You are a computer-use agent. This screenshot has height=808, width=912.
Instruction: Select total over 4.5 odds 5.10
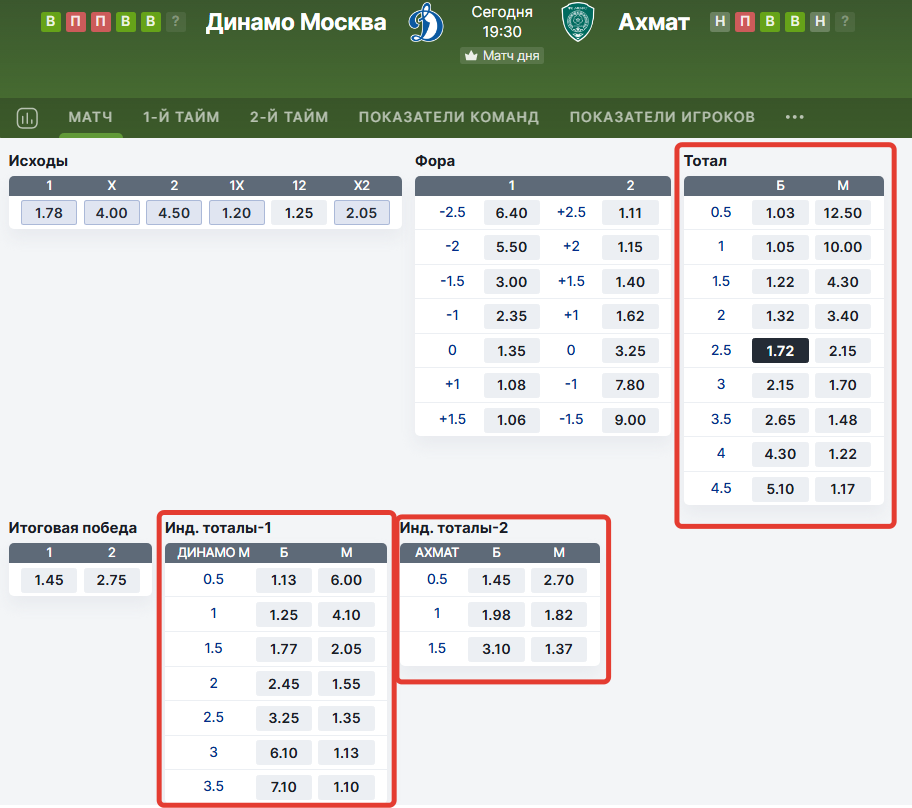(780, 489)
